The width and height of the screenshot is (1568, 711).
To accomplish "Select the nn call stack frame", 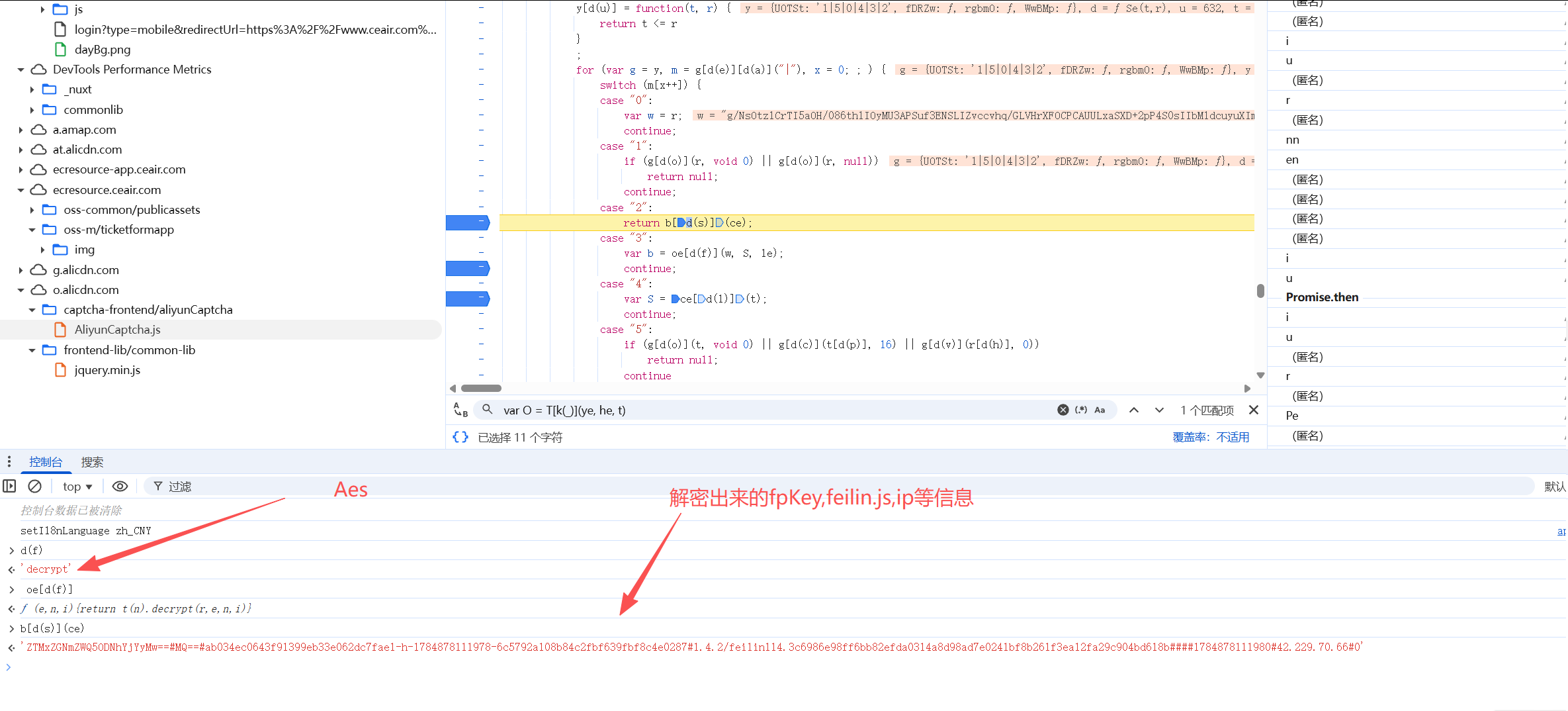I will (1292, 140).
